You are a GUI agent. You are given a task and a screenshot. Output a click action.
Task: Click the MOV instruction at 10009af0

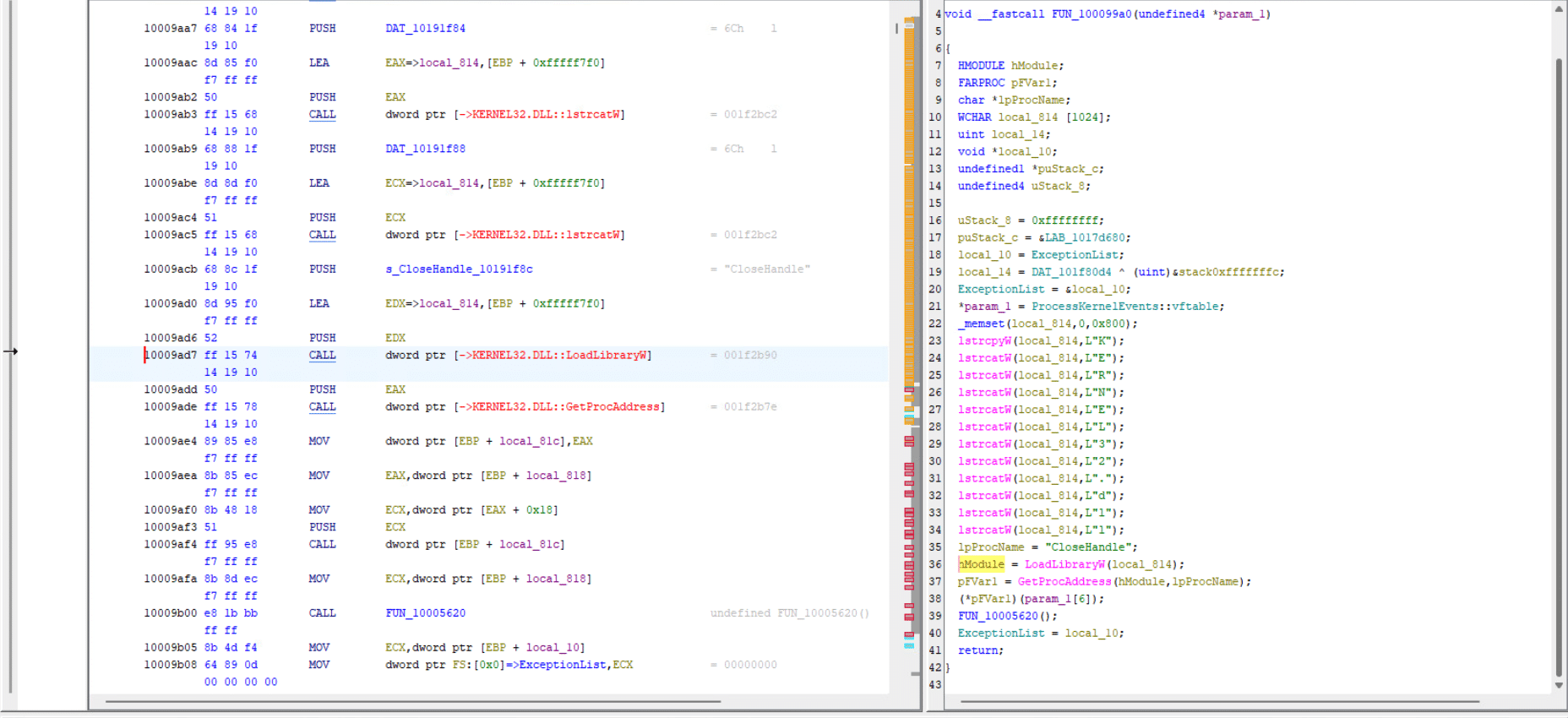(x=319, y=510)
